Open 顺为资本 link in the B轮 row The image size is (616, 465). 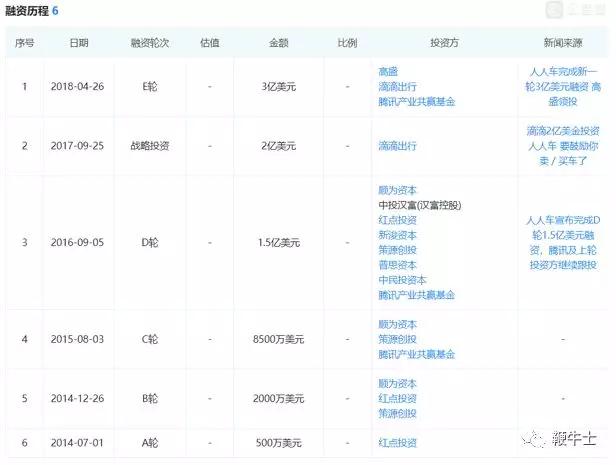pyautogui.click(x=397, y=384)
